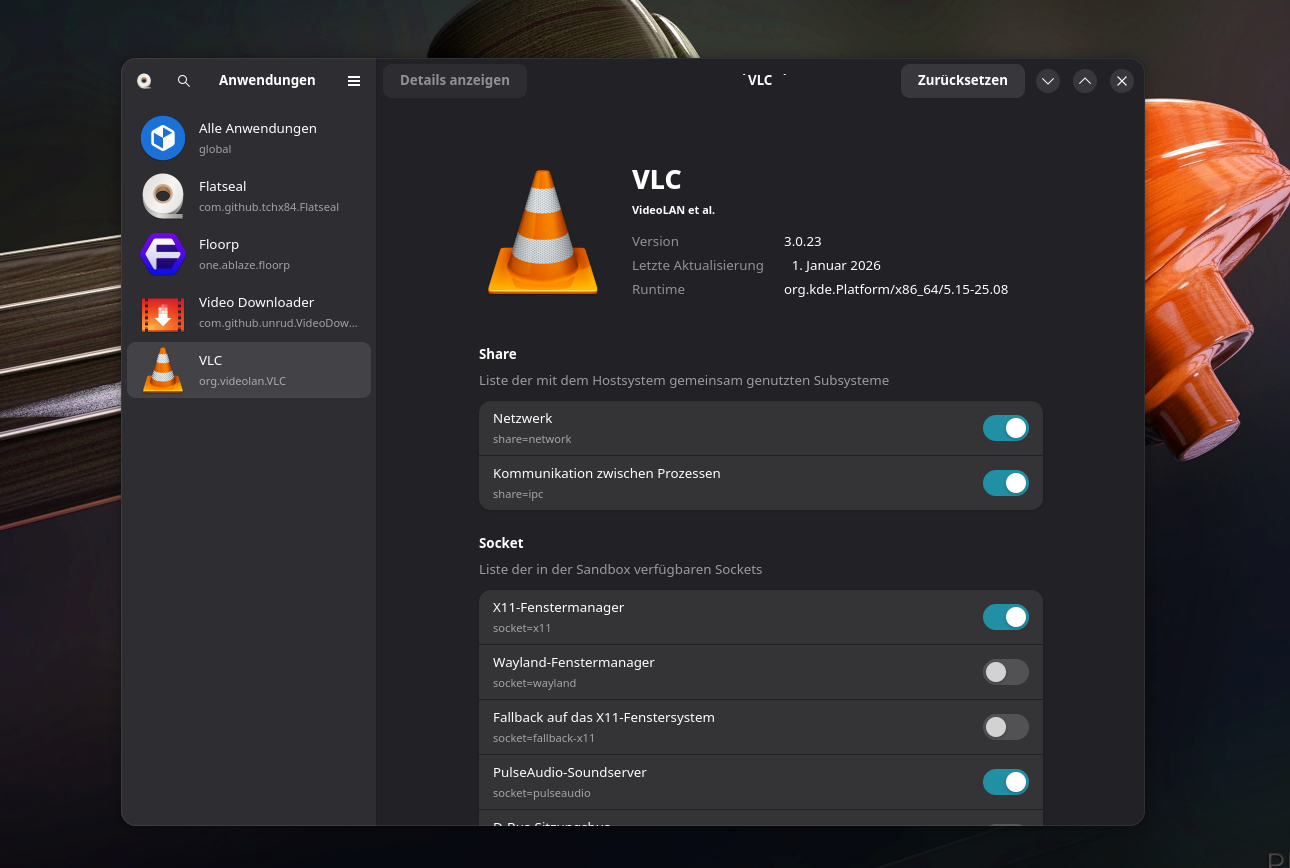
Task: Click the VLC title in the header bar
Action: pyautogui.click(x=761, y=81)
